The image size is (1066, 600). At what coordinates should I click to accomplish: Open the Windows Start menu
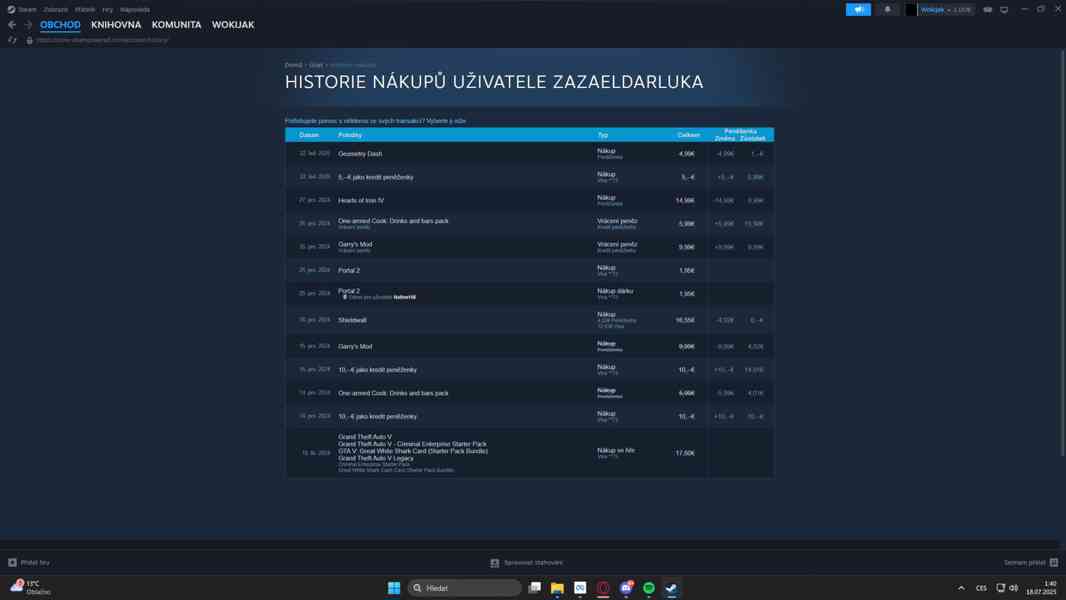point(394,588)
